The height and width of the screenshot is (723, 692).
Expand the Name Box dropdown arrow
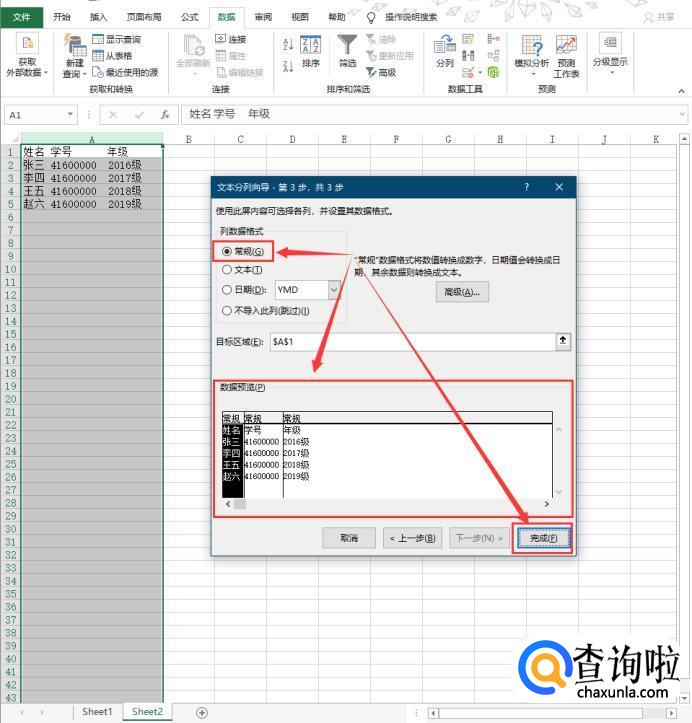(71, 115)
